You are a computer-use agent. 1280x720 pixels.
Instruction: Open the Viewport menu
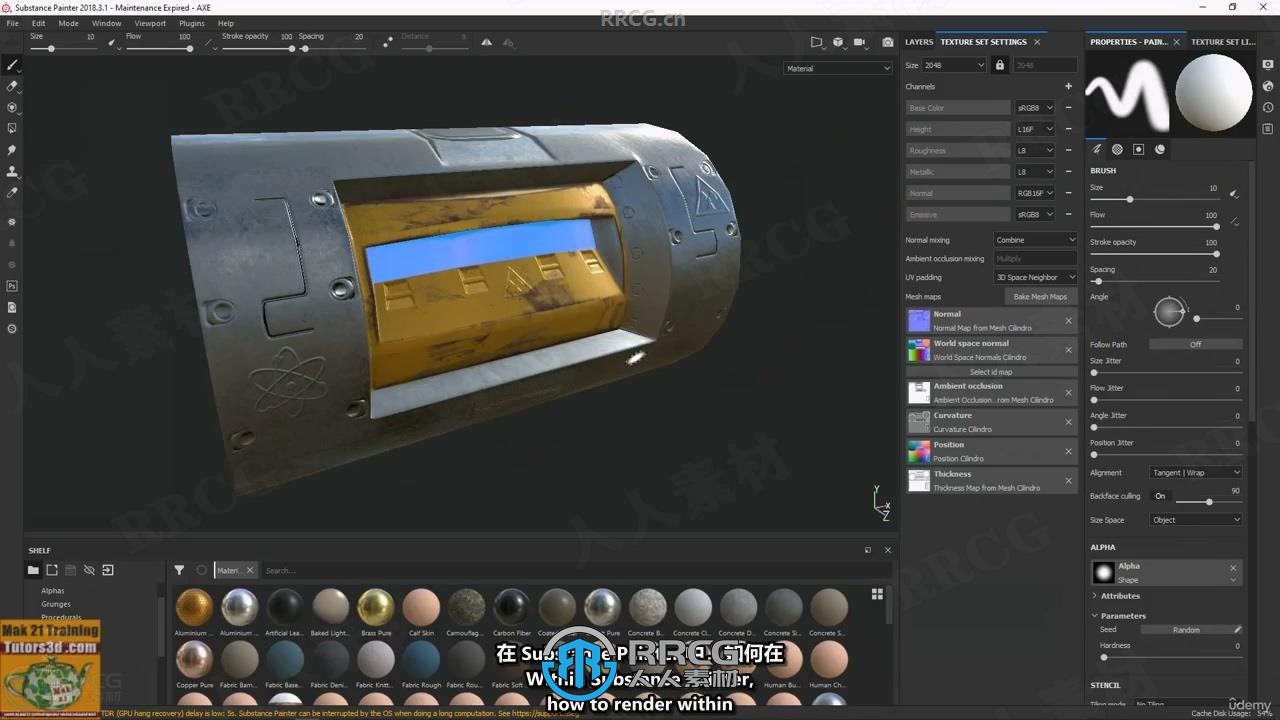point(150,23)
